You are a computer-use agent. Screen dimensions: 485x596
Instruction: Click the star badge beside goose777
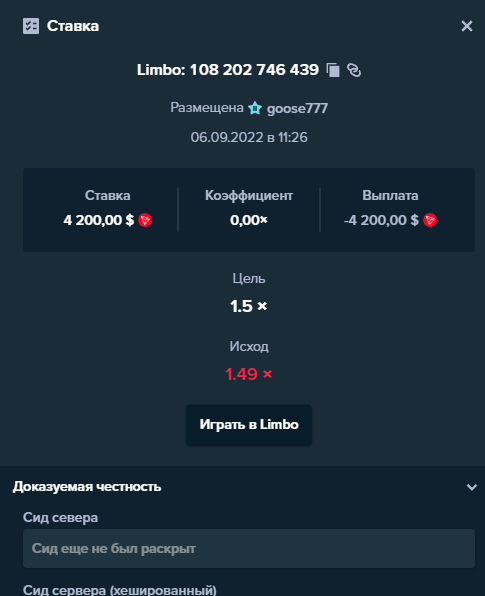point(255,108)
